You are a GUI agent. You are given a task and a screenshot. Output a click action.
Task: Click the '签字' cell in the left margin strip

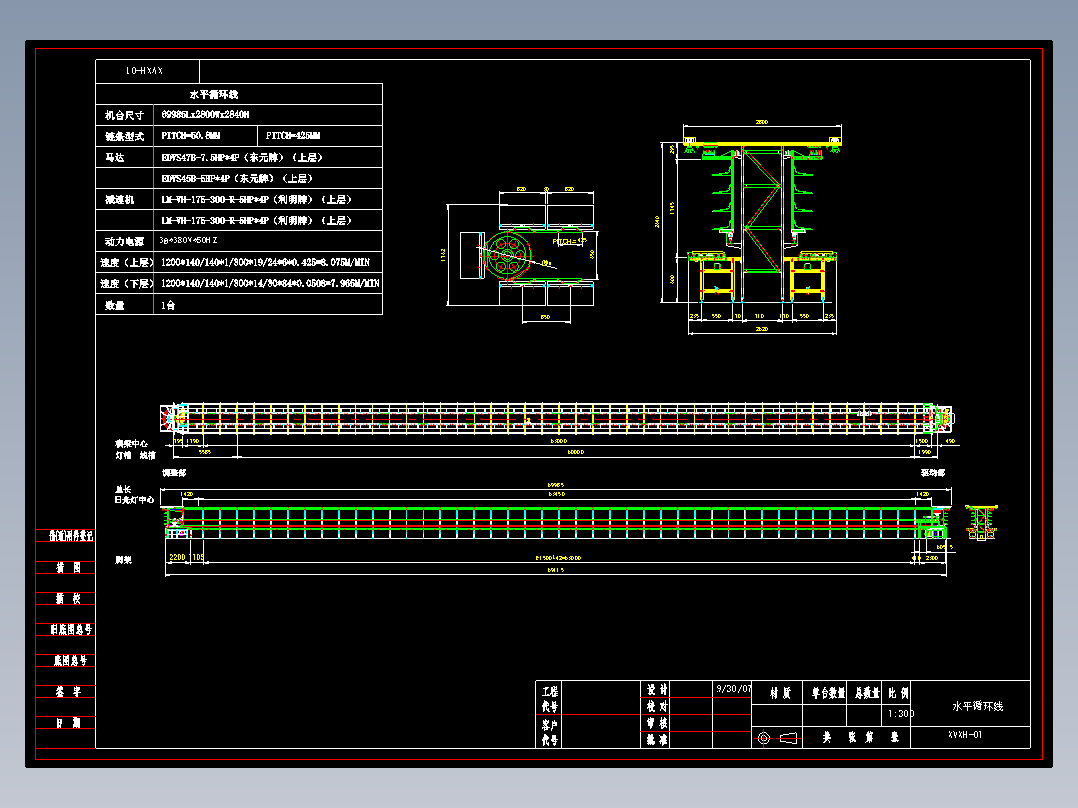[68, 692]
